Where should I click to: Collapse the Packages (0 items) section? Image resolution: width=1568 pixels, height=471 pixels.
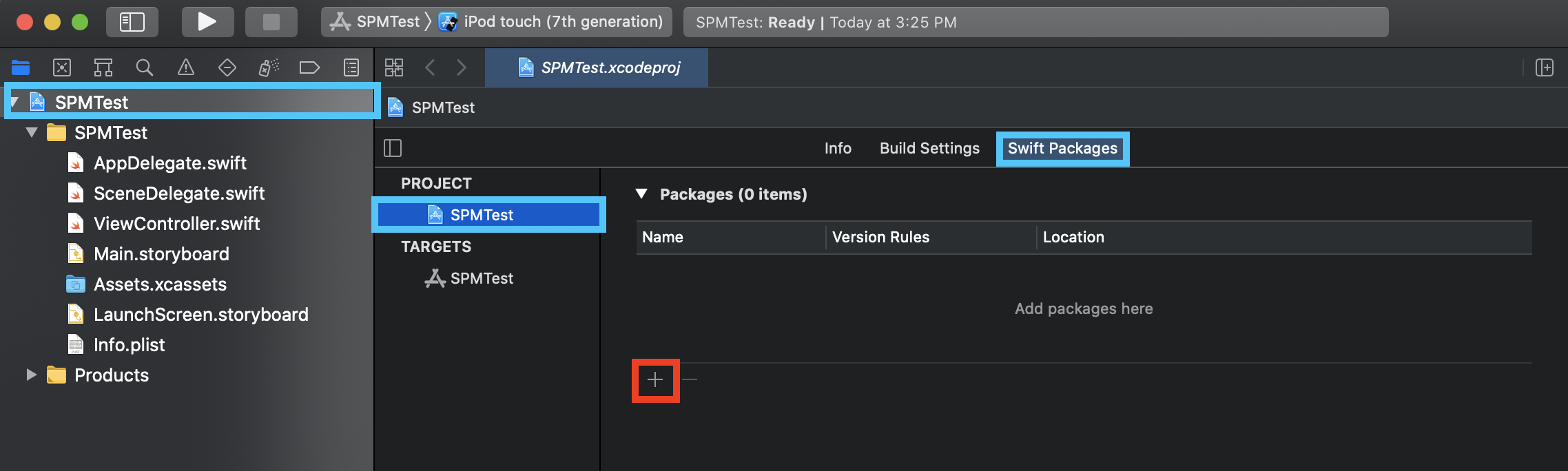click(x=641, y=194)
